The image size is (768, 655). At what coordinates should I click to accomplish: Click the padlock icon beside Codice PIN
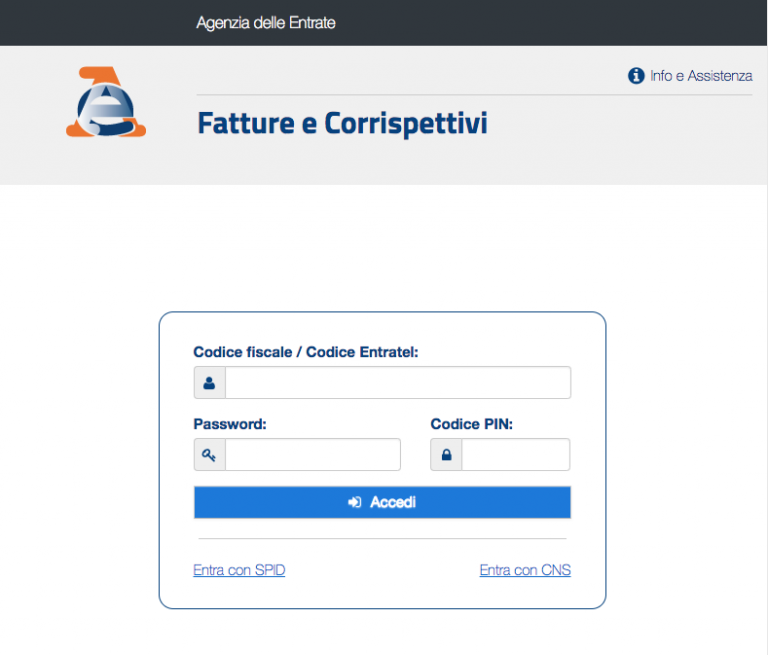446,455
